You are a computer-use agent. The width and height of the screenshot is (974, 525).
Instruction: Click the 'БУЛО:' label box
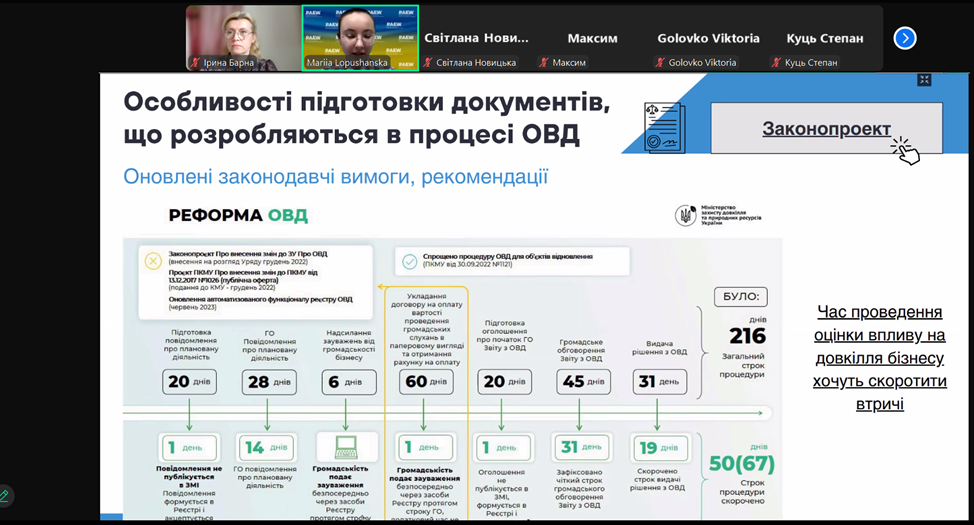[x=741, y=296]
